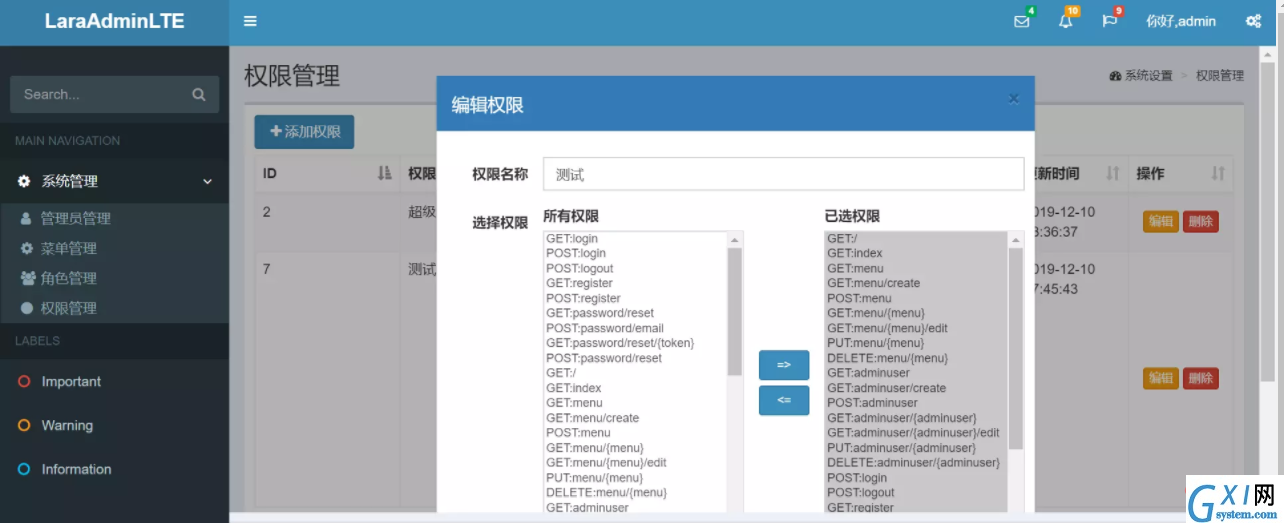Image resolution: width=1284 pixels, height=523 pixels.
Task: Close the 编辑权限 dialog with X
Action: pos(1013,98)
